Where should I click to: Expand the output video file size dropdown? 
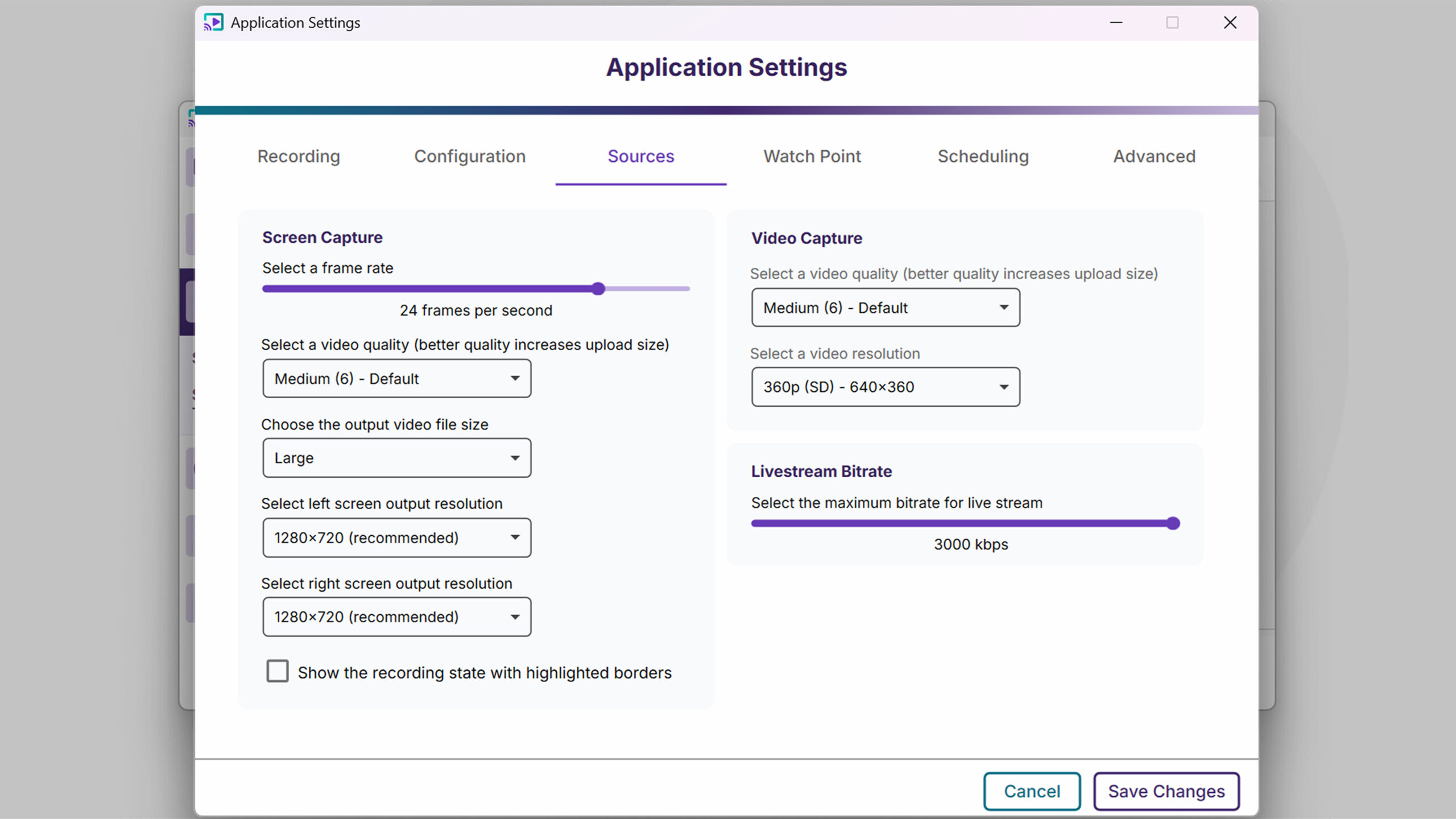coord(396,458)
